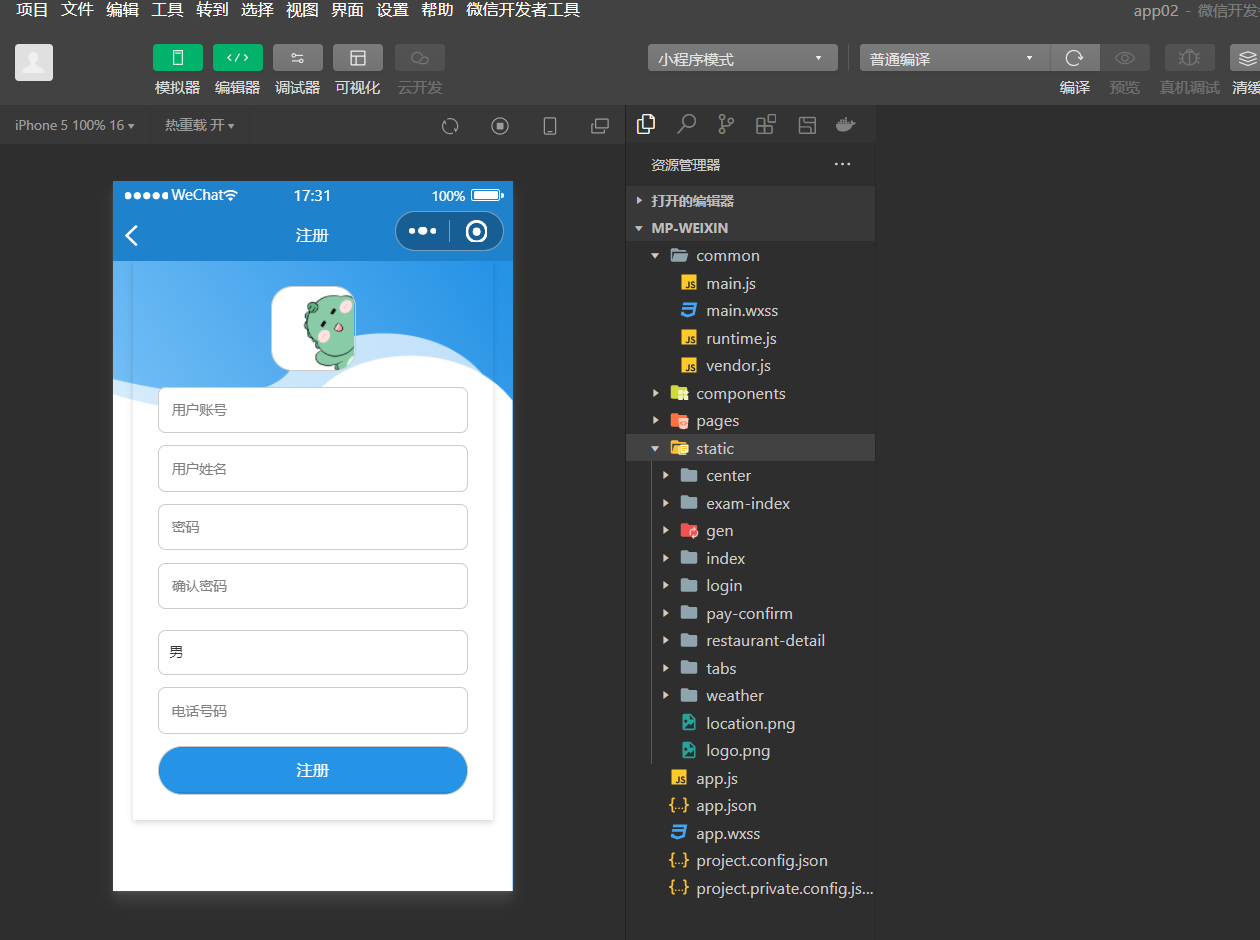This screenshot has width=1260, height=940.
Task: Click the 用户账号 input field
Action: 313,410
